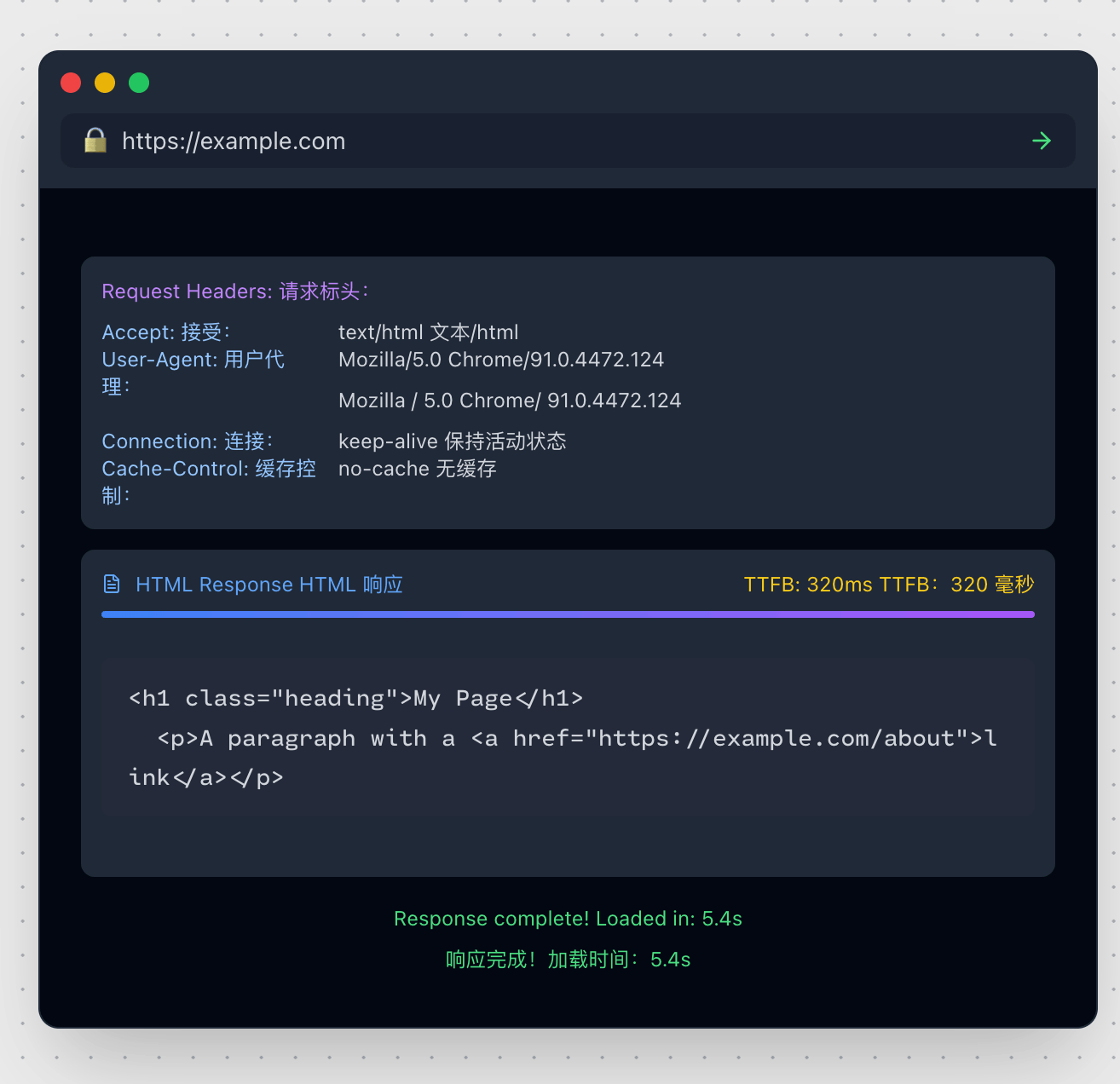Maximize the window with the green button

[x=139, y=83]
